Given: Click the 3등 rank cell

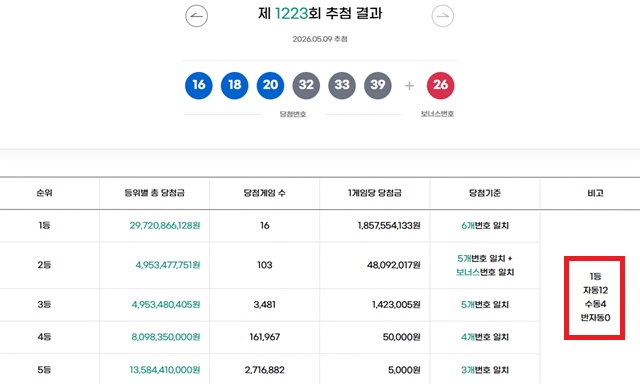Looking at the screenshot, I should click(44, 304).
